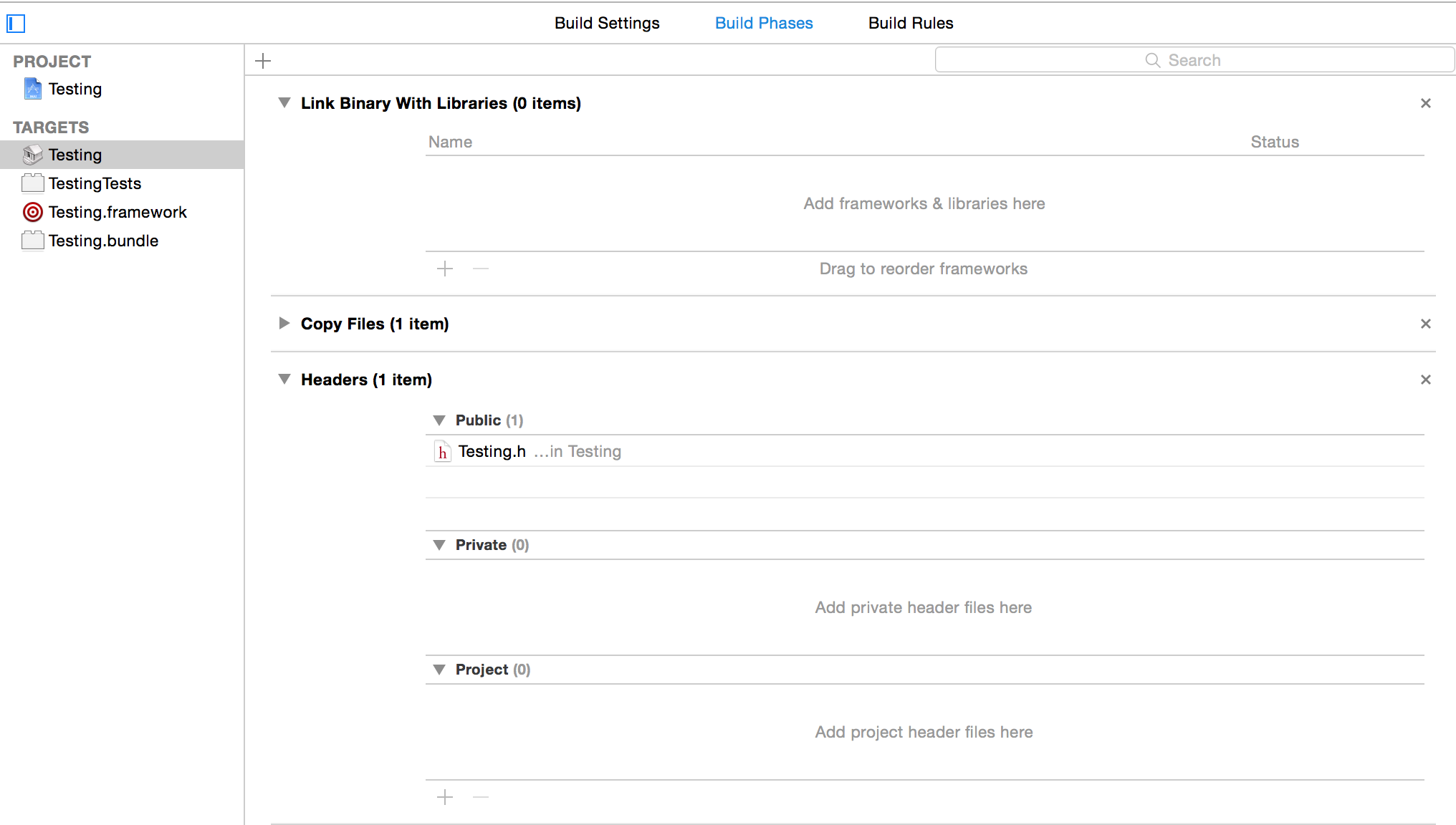Collapse the Project headers group
The width and height of the screenshot is (1456, 825).
coord(439,670)
